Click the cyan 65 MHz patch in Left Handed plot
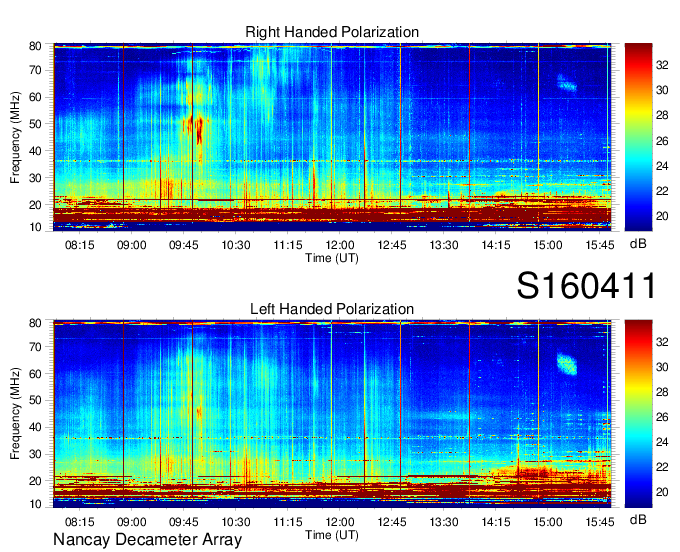Image resolution: width=680 pixels, height=552 pixels. pyautogui.click(x=567, y=364)
